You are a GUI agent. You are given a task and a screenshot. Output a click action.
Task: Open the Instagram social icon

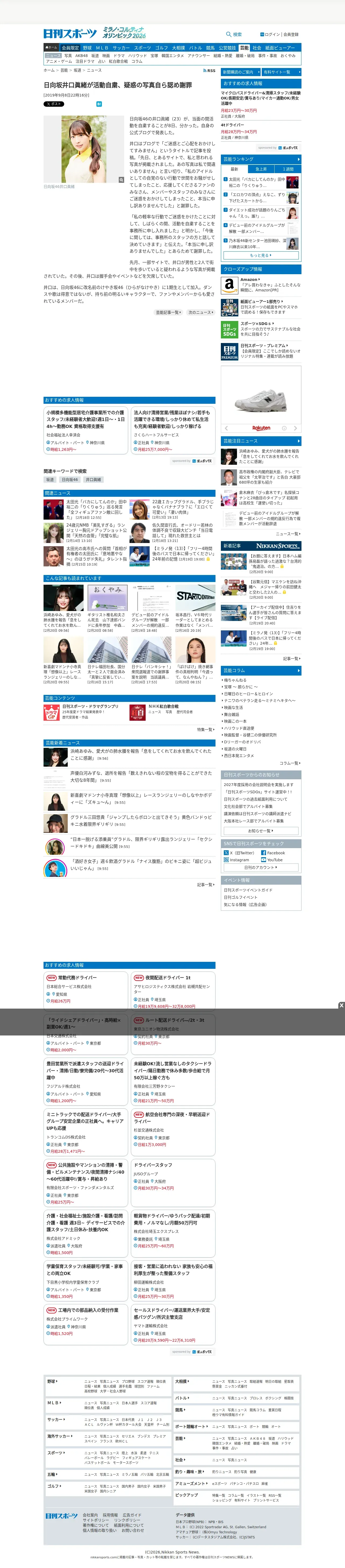(x=226, y=860)
